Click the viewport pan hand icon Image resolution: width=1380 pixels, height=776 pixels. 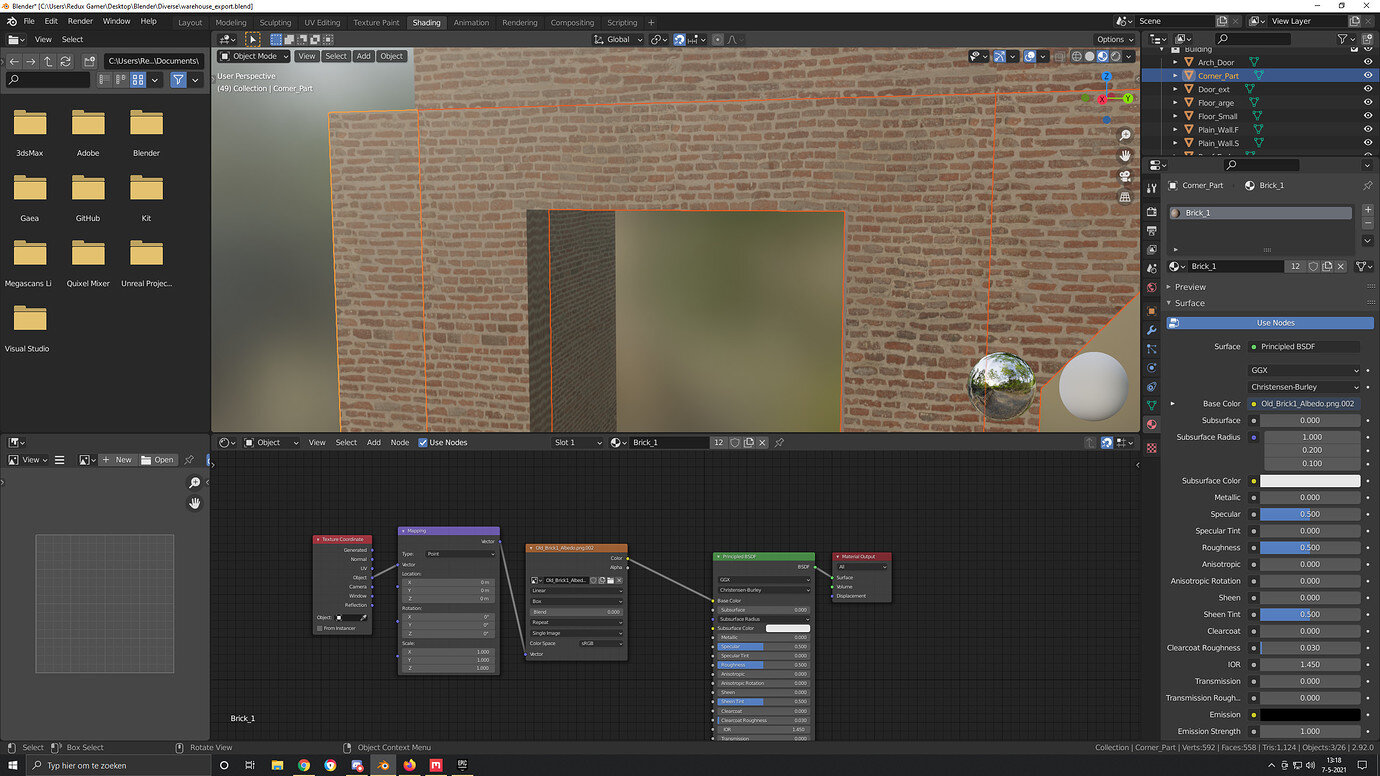(1125, 156)
